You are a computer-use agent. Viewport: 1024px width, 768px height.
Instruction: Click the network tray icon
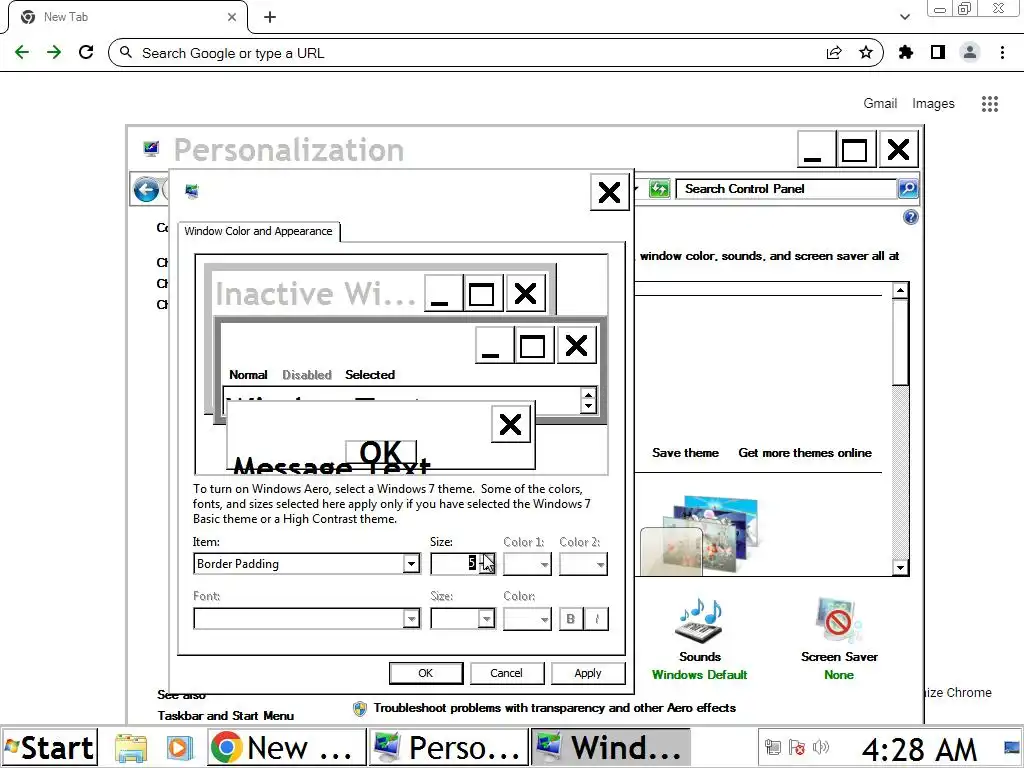(x=773, y=746)
